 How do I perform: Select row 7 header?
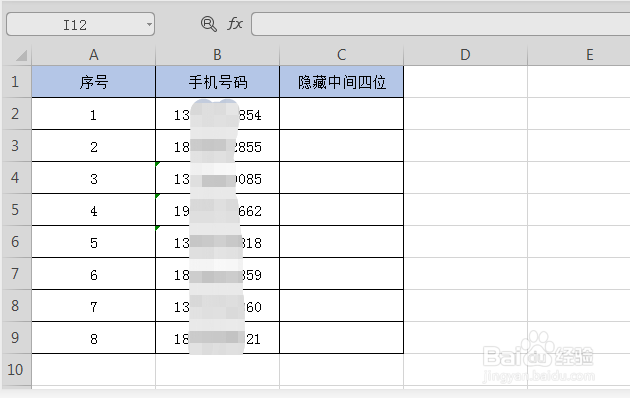[x=16, y=274]
